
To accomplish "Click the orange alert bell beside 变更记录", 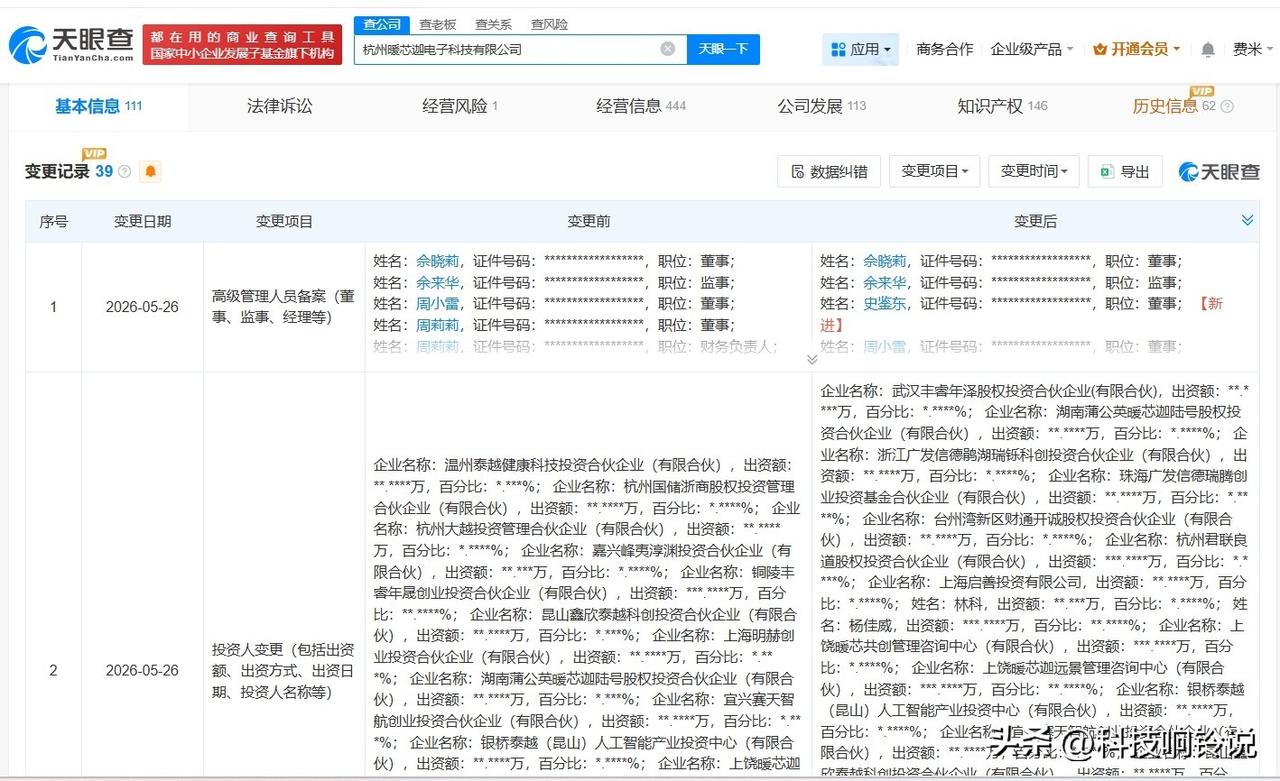I will coord(150,172).
